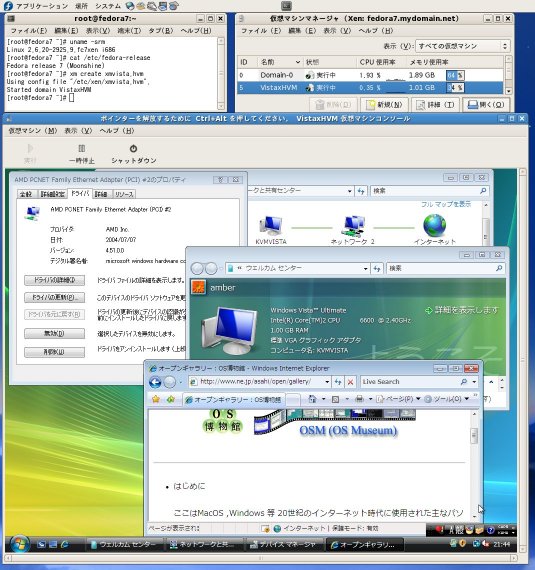Click the IE back arrow button
The width and height of the screenshot is (535, 570).
pyautogui.click(x=156, y=382)
